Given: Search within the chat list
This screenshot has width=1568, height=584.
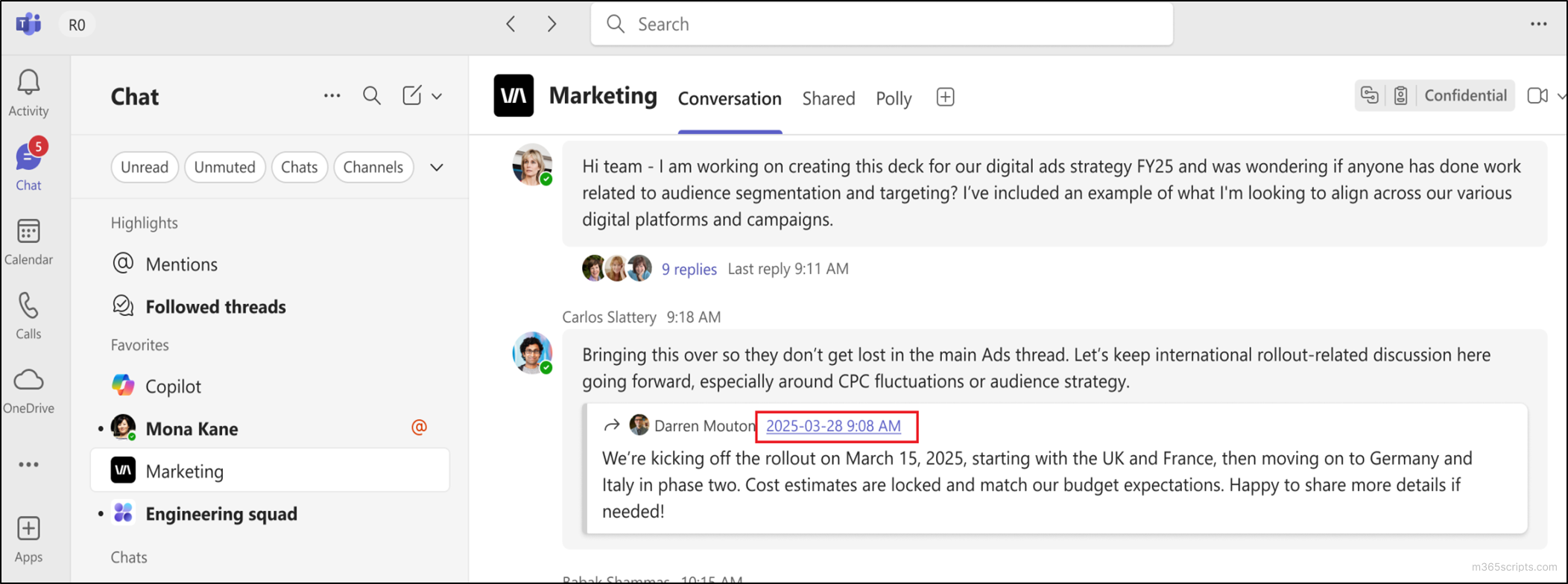Looking at the screenshot, I should pos(372,95).
